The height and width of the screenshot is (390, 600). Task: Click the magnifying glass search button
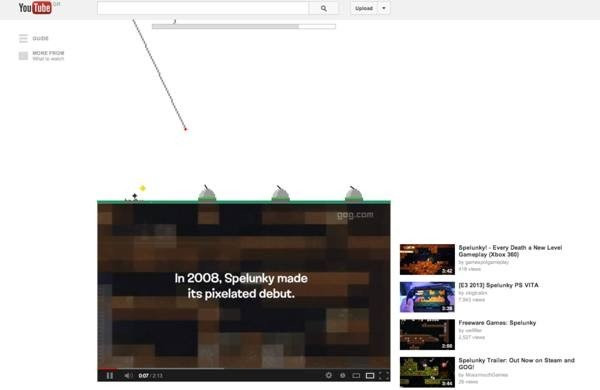pyautogui.click(x=324, y=8)
